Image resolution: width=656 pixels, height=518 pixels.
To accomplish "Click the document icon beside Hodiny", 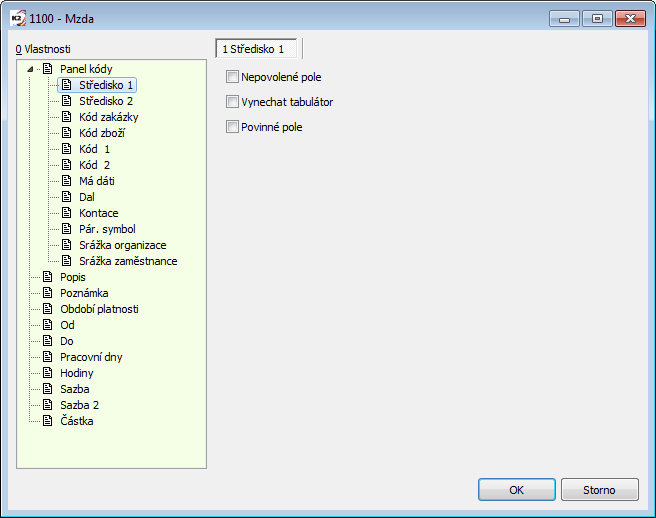I will click(x=47, y=373).
